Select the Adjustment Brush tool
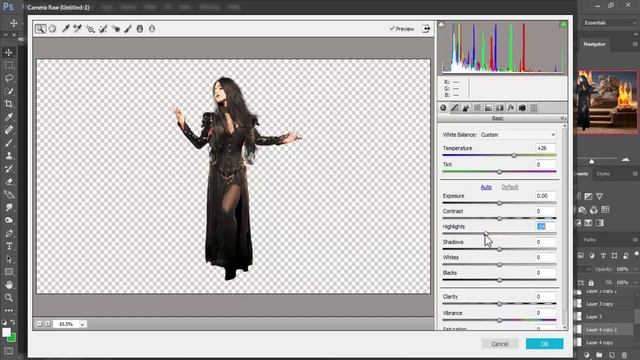 click(x=128, y=29)
